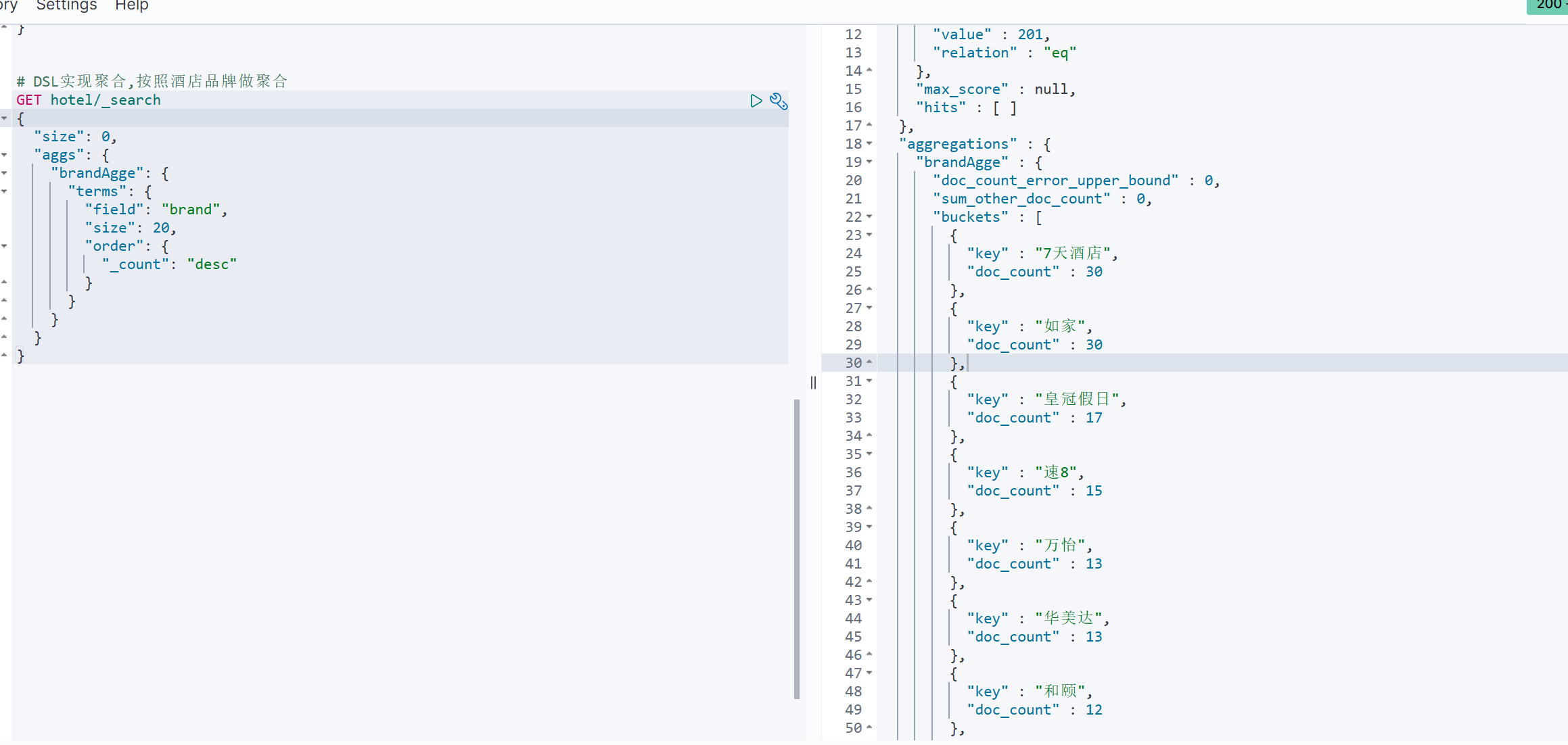
Task: Click line number 40 in response gutter
Action: 854,545
